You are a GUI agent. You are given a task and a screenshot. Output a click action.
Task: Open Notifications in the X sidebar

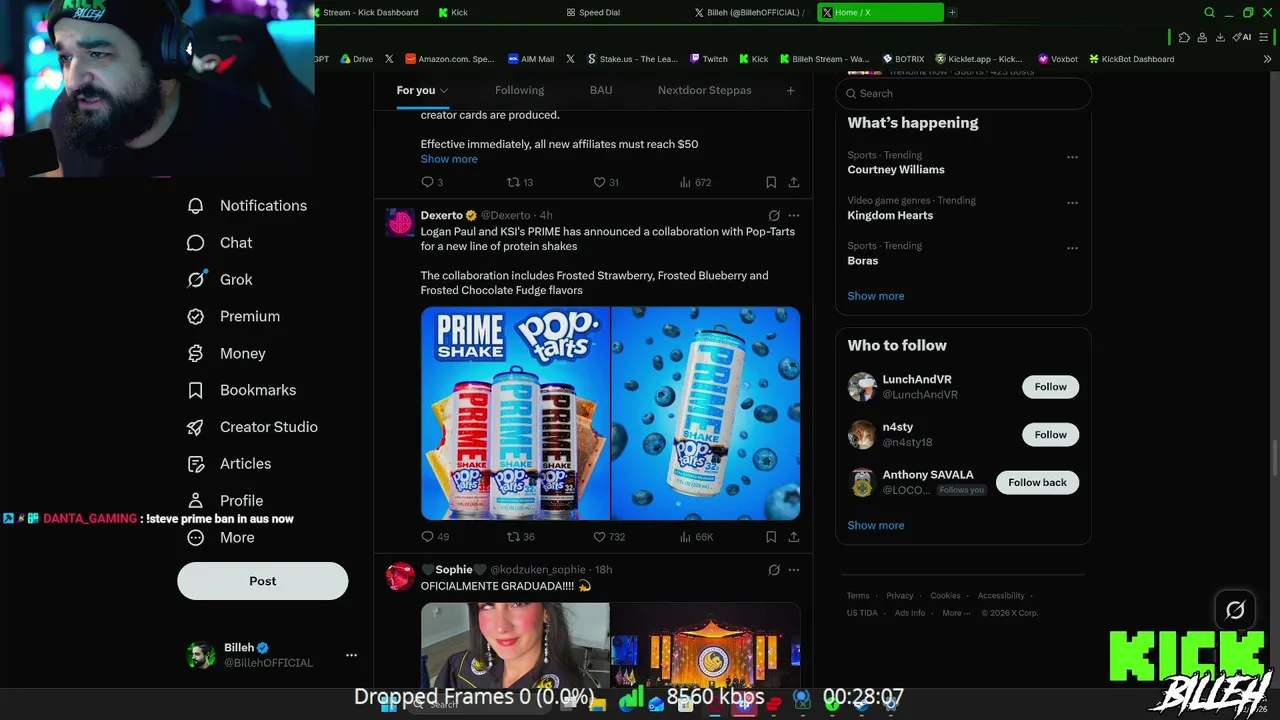(247, 206)
